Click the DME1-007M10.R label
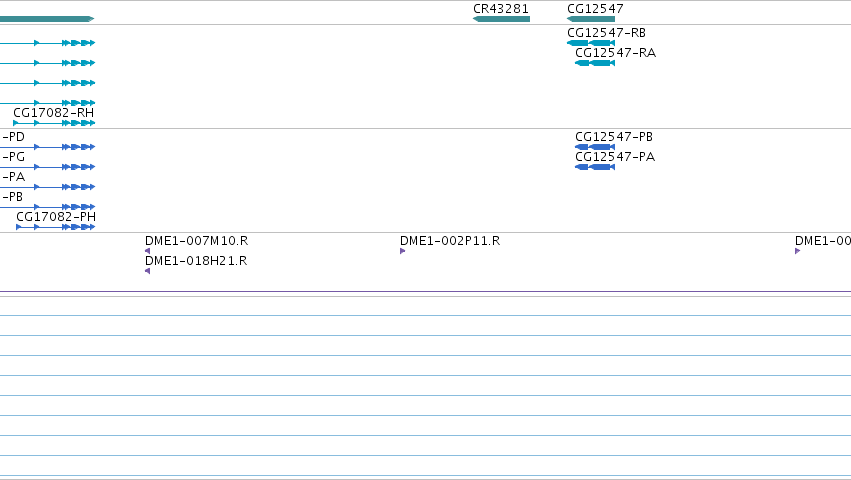This screenshot has height=480, width=851. pyautogui.click(x=196, y=241)
